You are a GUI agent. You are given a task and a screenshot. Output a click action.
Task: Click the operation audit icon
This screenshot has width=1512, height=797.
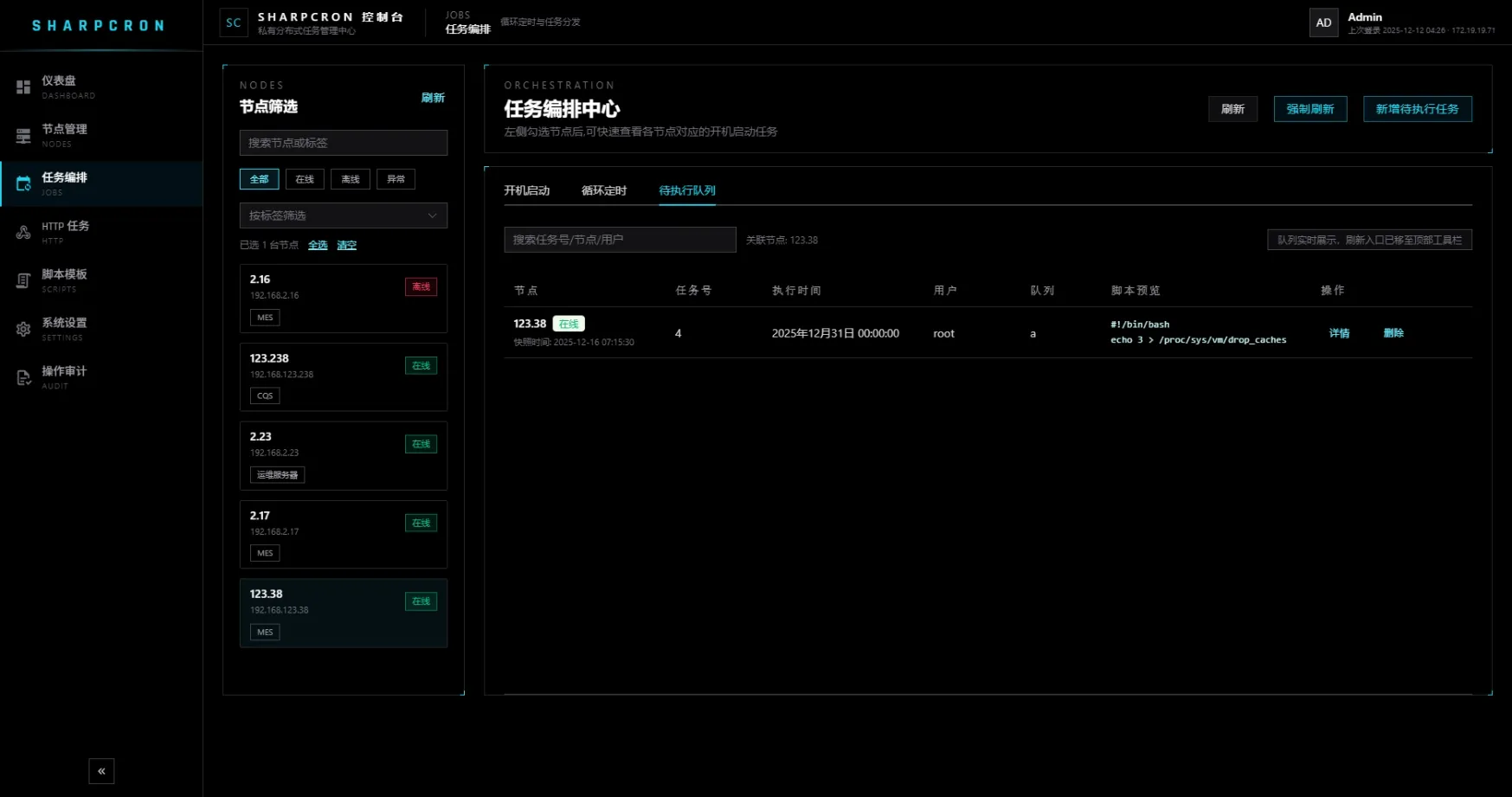(x=23, y=377)
